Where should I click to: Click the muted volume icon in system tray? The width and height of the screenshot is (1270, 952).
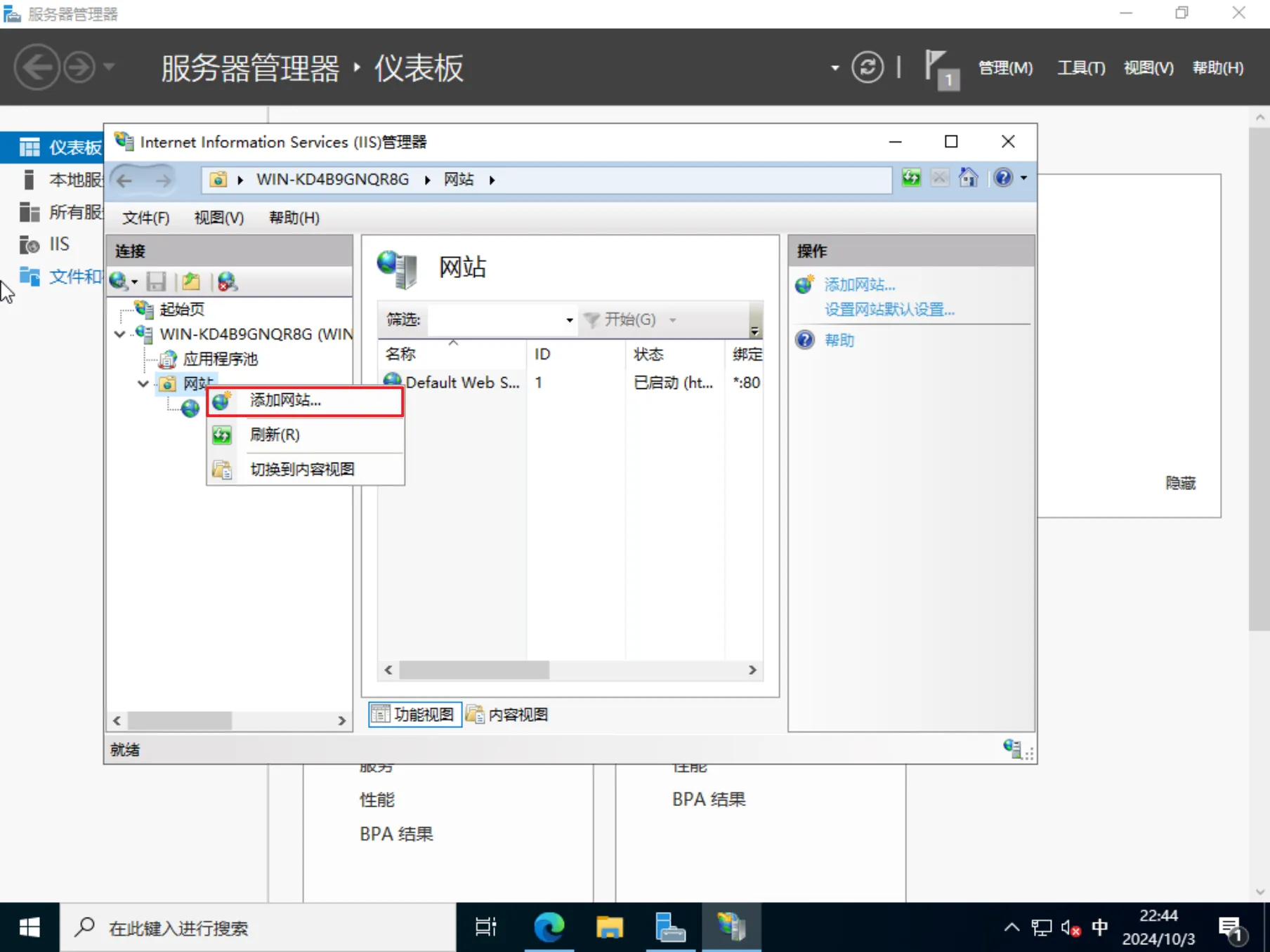tap(1071, 928)
